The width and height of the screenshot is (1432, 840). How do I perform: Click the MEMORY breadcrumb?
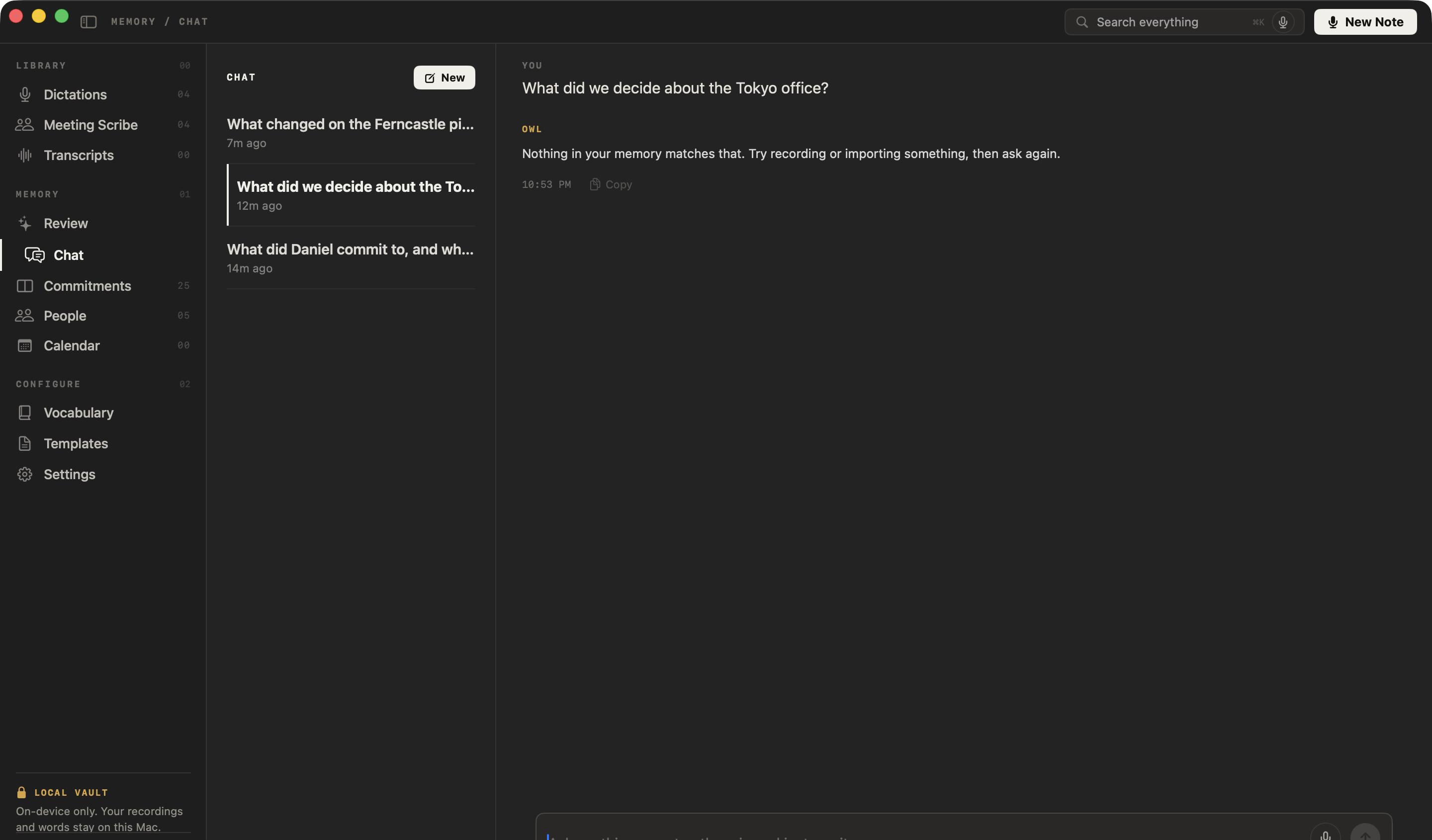pyautogui.click(x=133, y=22)
